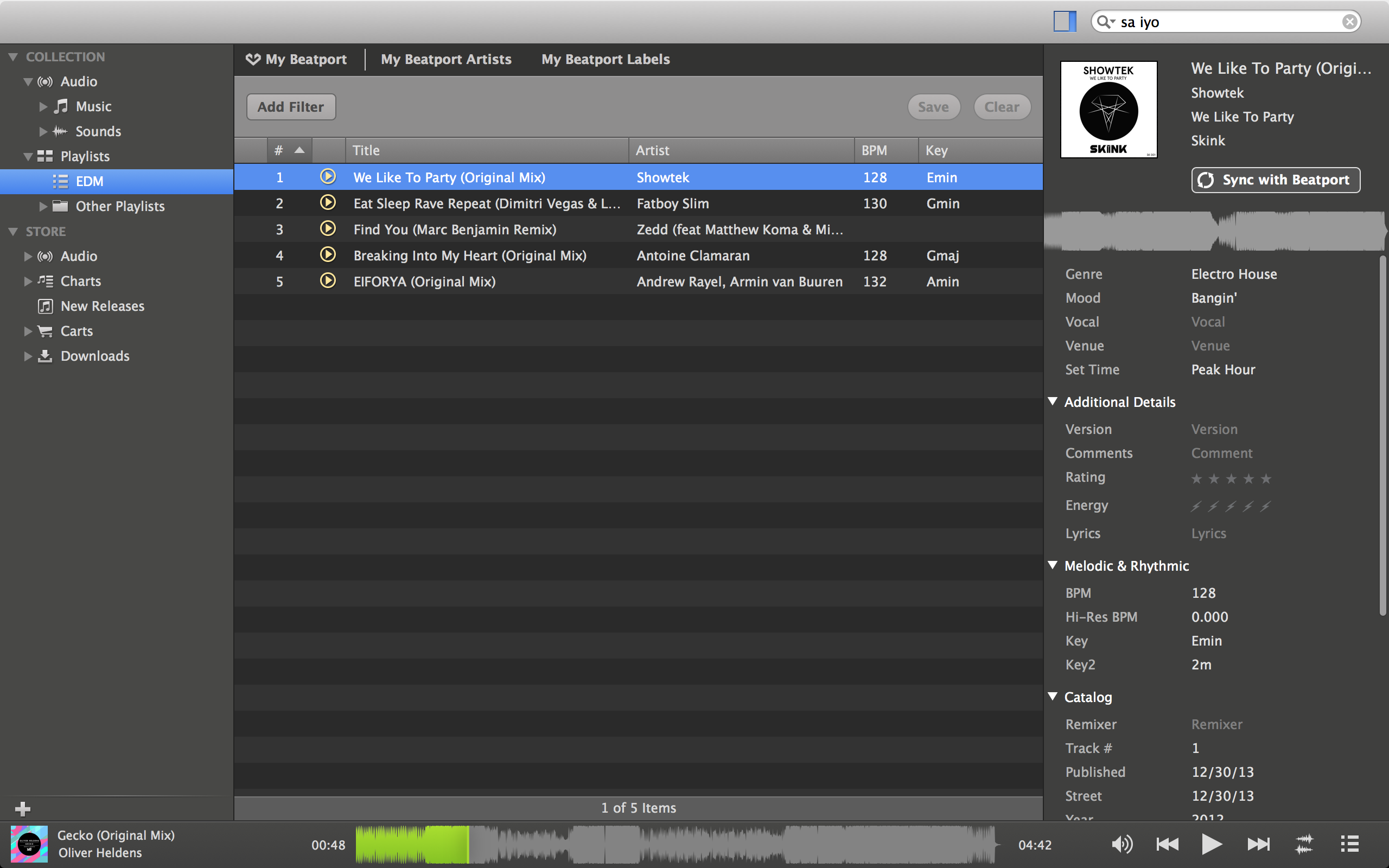The height and width of the screenshot is (868, 1389).
Task: Click the Add Filter button
Action: (290, 105)
